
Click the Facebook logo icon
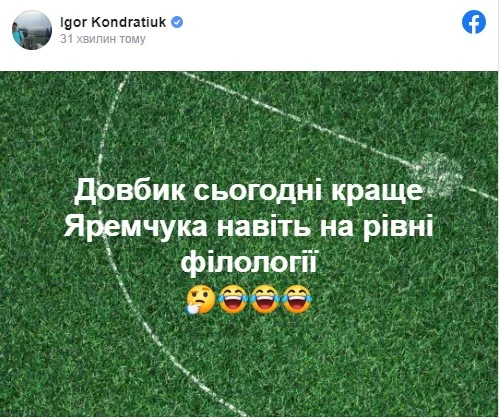point(474,22)
